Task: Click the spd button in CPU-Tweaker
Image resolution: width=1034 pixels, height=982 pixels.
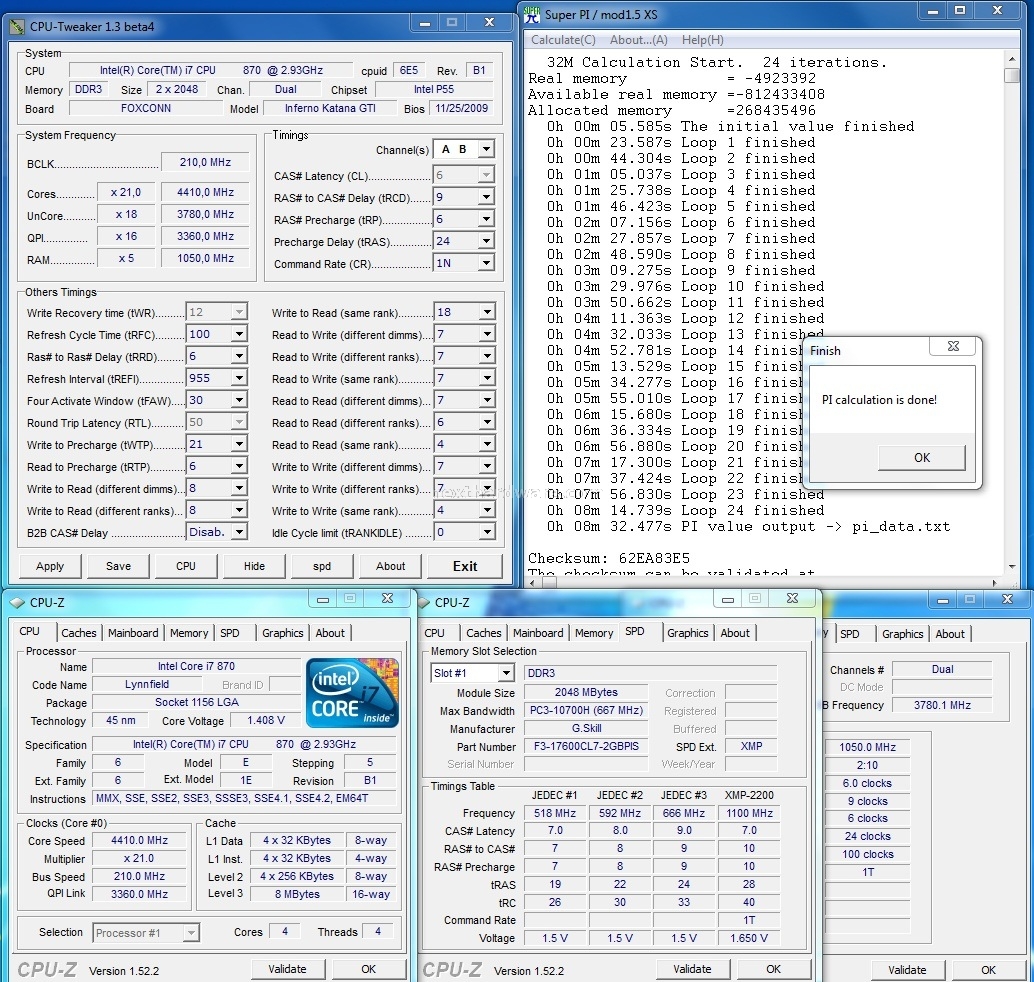Action: (322, 567)
